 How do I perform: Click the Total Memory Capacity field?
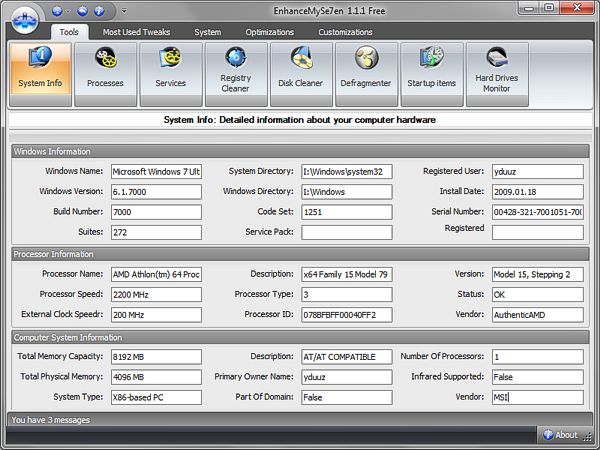tap(156, 357)
